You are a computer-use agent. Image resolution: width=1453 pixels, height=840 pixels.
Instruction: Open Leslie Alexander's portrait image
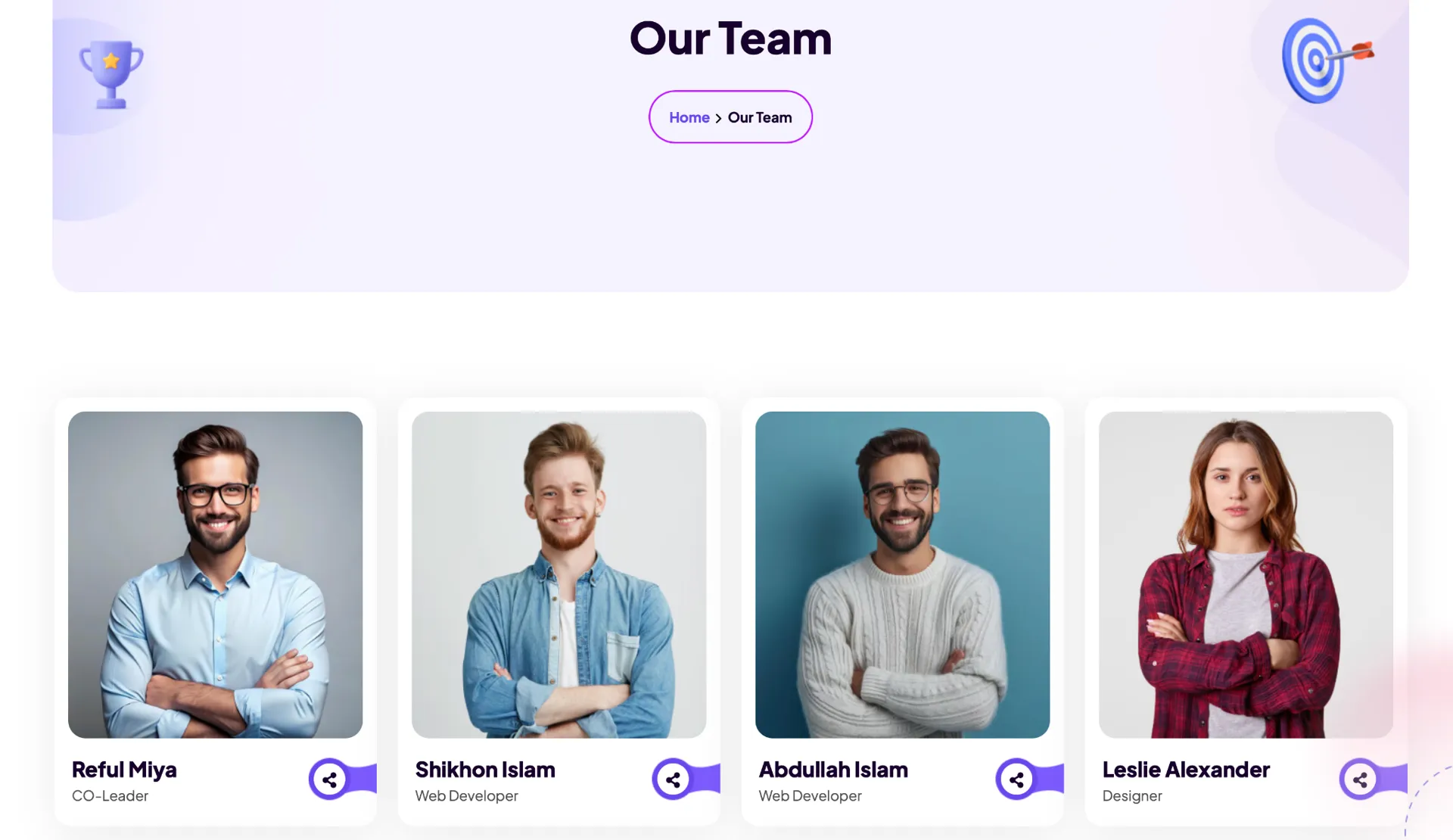click(x=1246, y=574)
